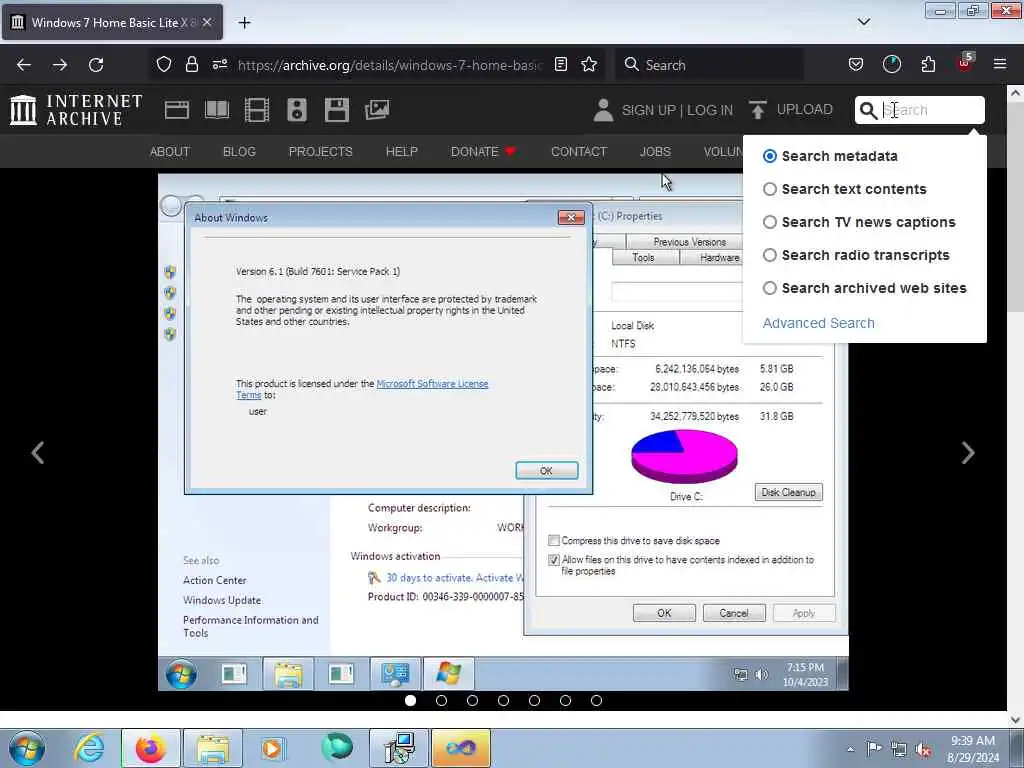Open the Firefox hamburger application menu
This screenshot has width=1024, height=768.
[x=1000, y=64]
